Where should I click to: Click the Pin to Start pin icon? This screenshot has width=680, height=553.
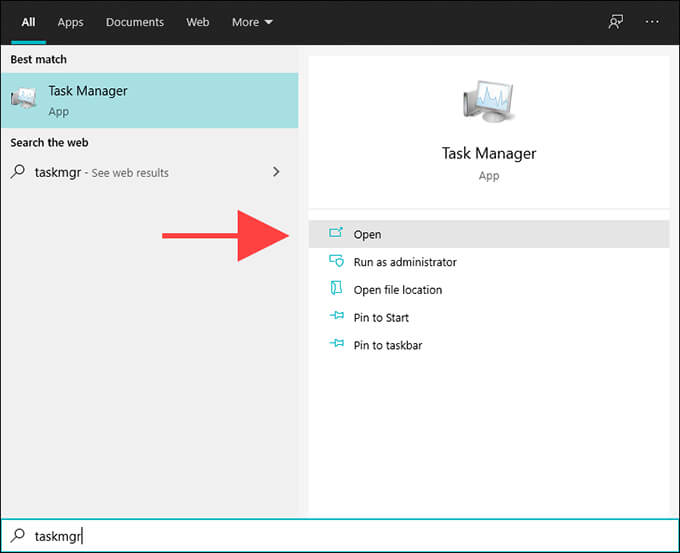[x=337, y=315]
